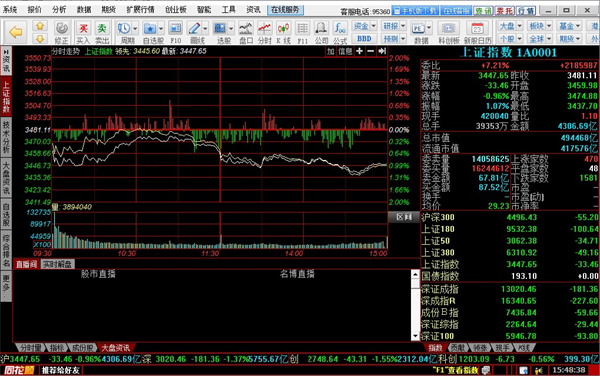Toggle the 加 overlay button above the chart
This screenshot has height=376, width=600.
tap(331, 51)
